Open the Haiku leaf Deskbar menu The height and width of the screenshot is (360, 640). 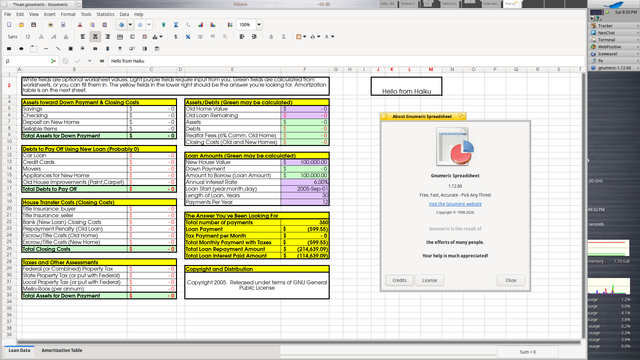[614, 4]
